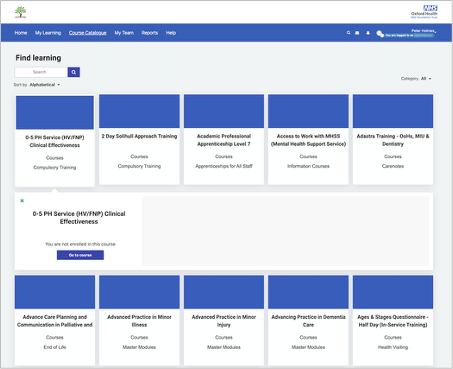
Task: Click the tree logo at top left
Action: [x=20, y=12]
